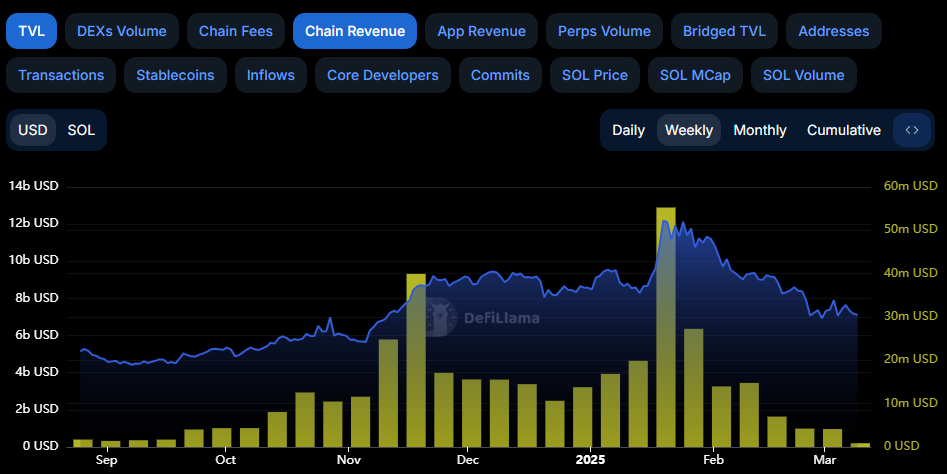Show SOL Price on chart
Viewport: 947px width, 474px height.
click(594, 75)
